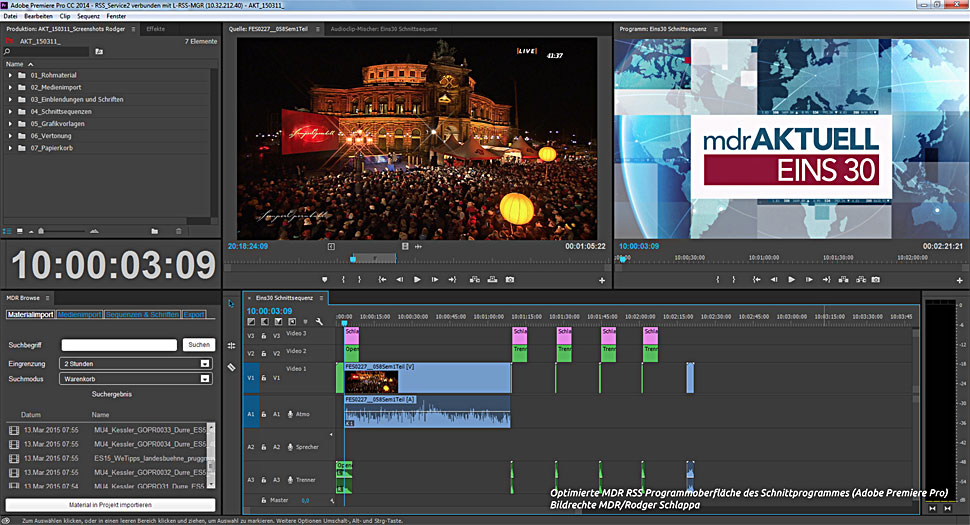Create new bin in Project panel
The width and height of the screenshot is (970, 525).
(x=155, y=231)
